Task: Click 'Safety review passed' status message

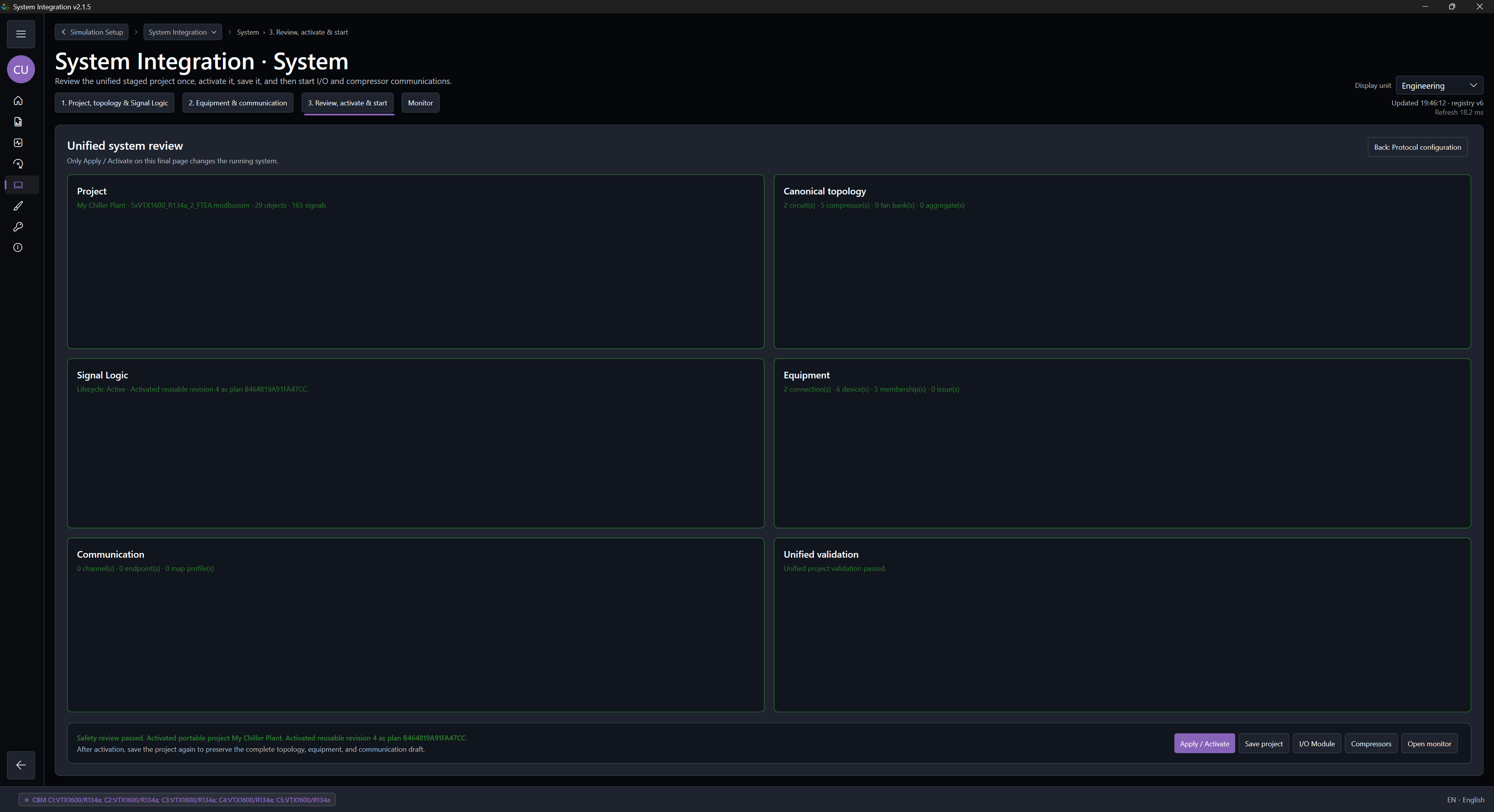Action: 272,738
